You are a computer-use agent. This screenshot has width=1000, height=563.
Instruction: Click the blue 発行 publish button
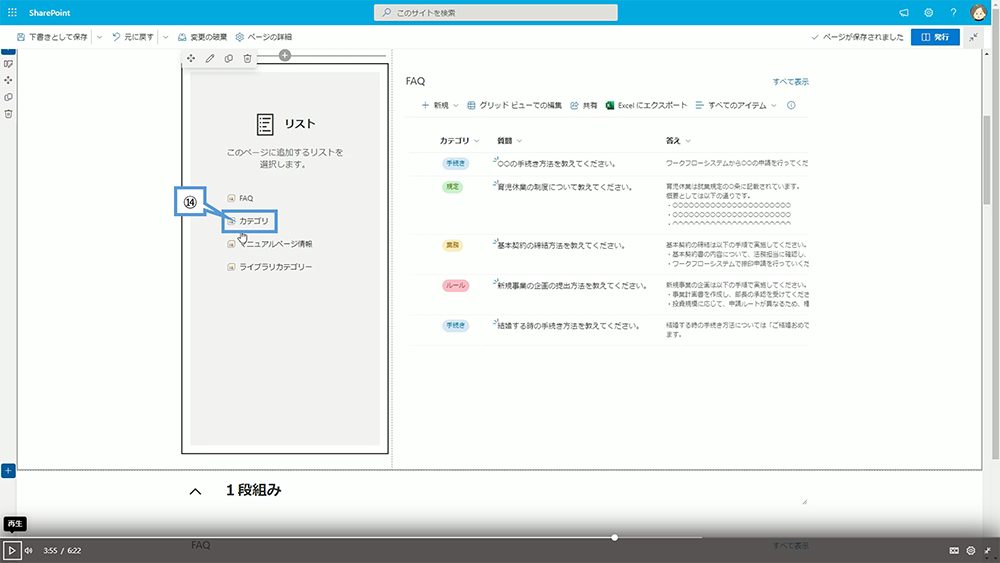pos(935,37)
